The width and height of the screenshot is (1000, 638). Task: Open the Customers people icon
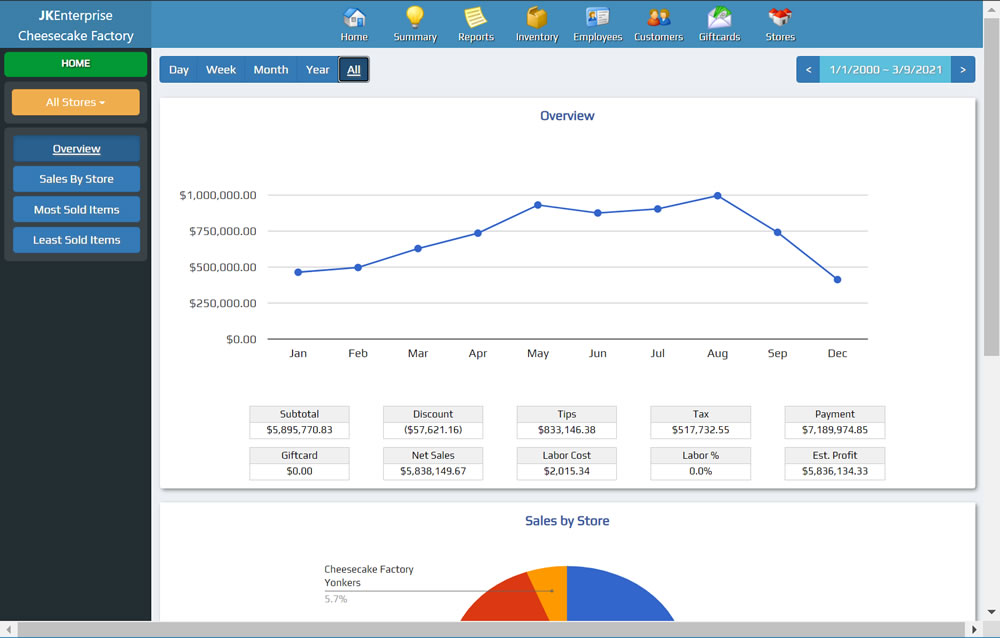point(658,17)
